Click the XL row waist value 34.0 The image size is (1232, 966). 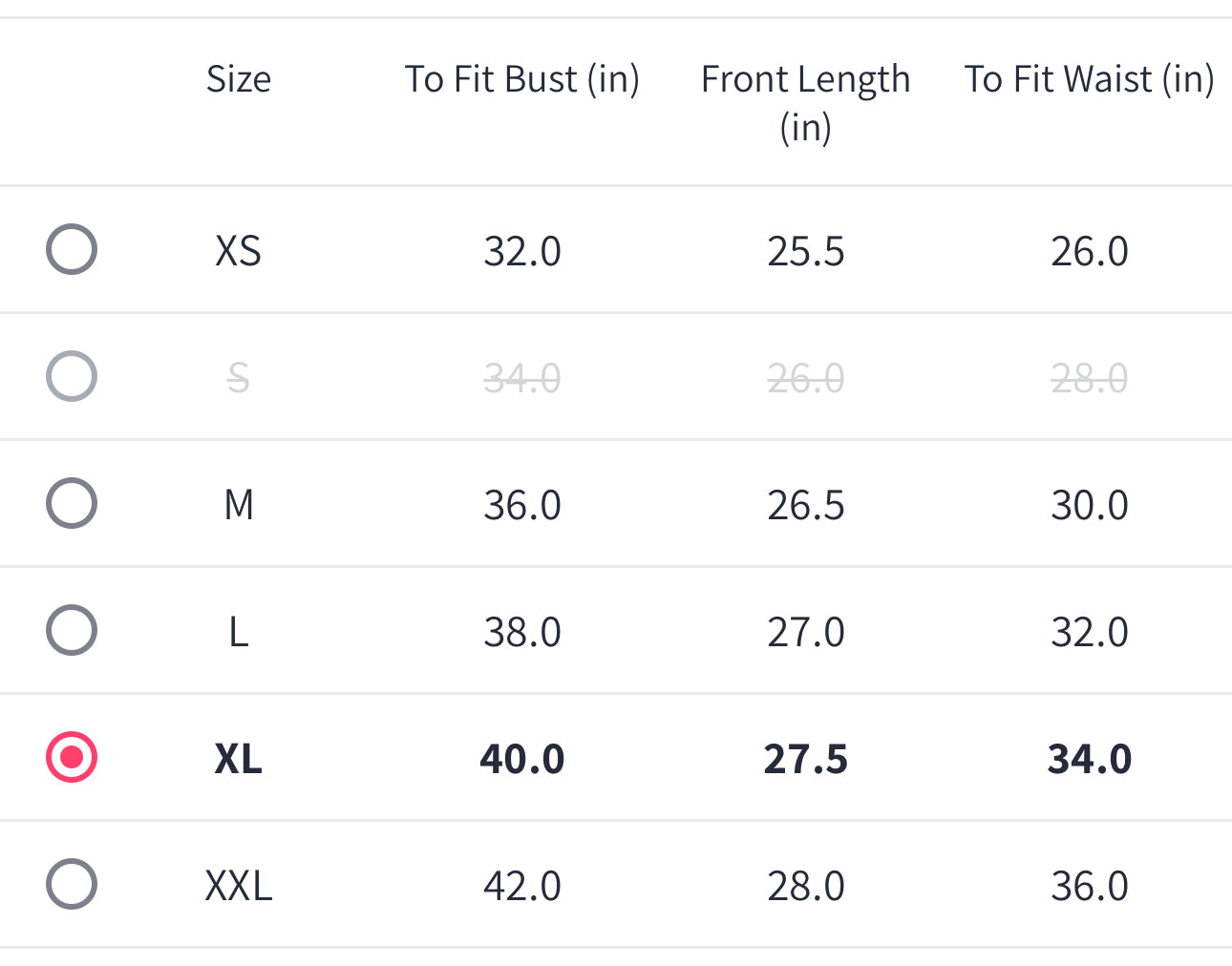1089,760
